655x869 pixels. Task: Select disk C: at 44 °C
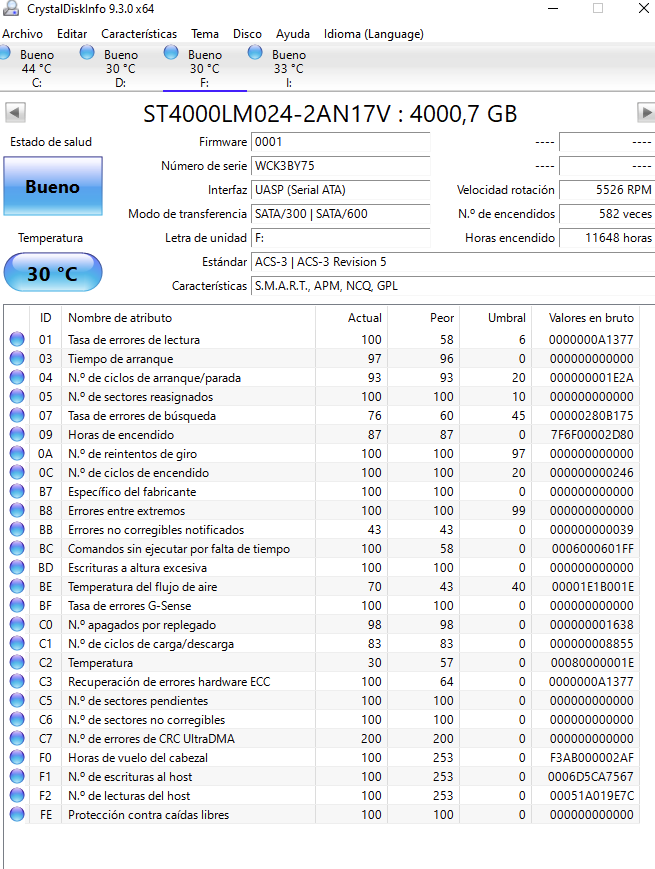pos(37,68)
